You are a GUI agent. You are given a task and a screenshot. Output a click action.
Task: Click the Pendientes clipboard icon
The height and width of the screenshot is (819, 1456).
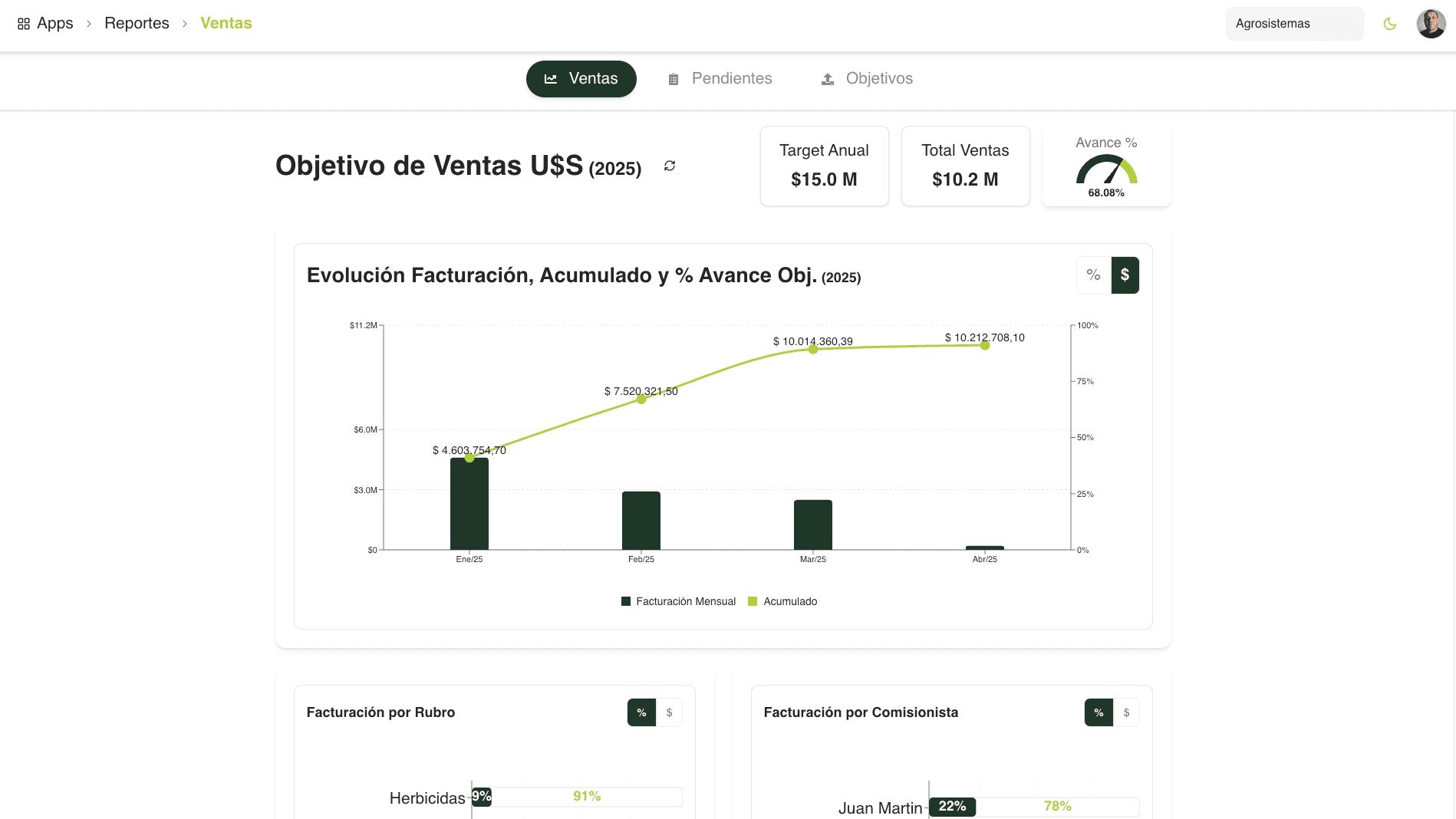[674, 79]
